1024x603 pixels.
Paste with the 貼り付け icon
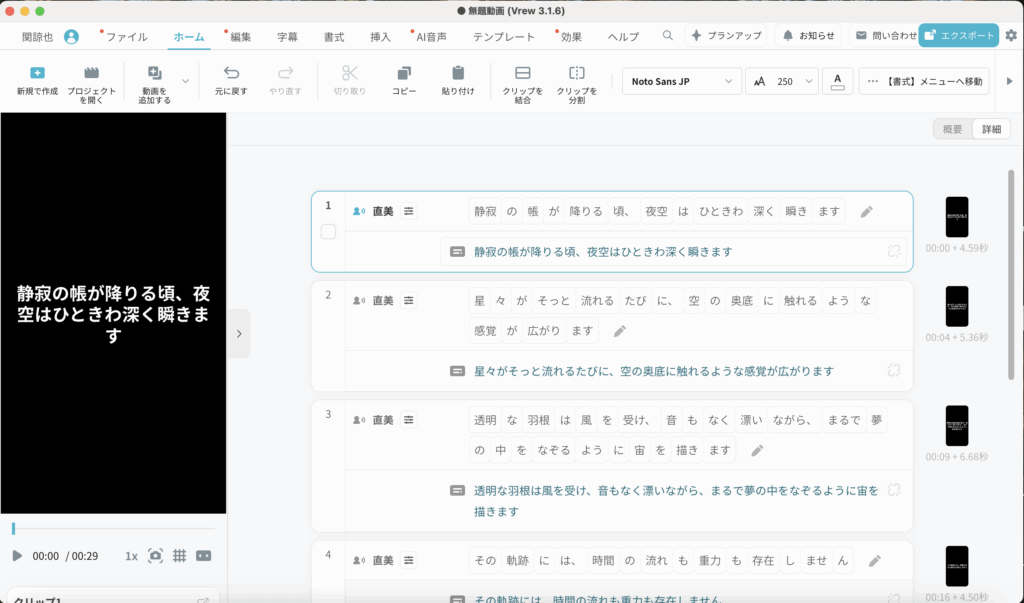(x=458, y=73)
